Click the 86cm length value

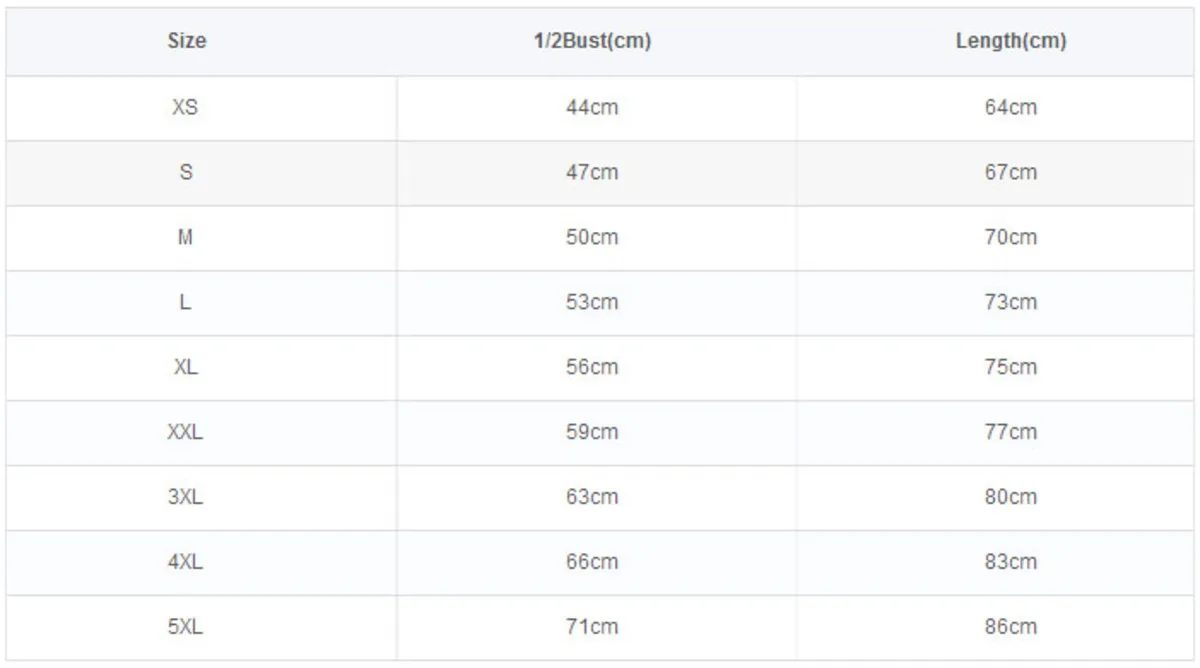1010,628
